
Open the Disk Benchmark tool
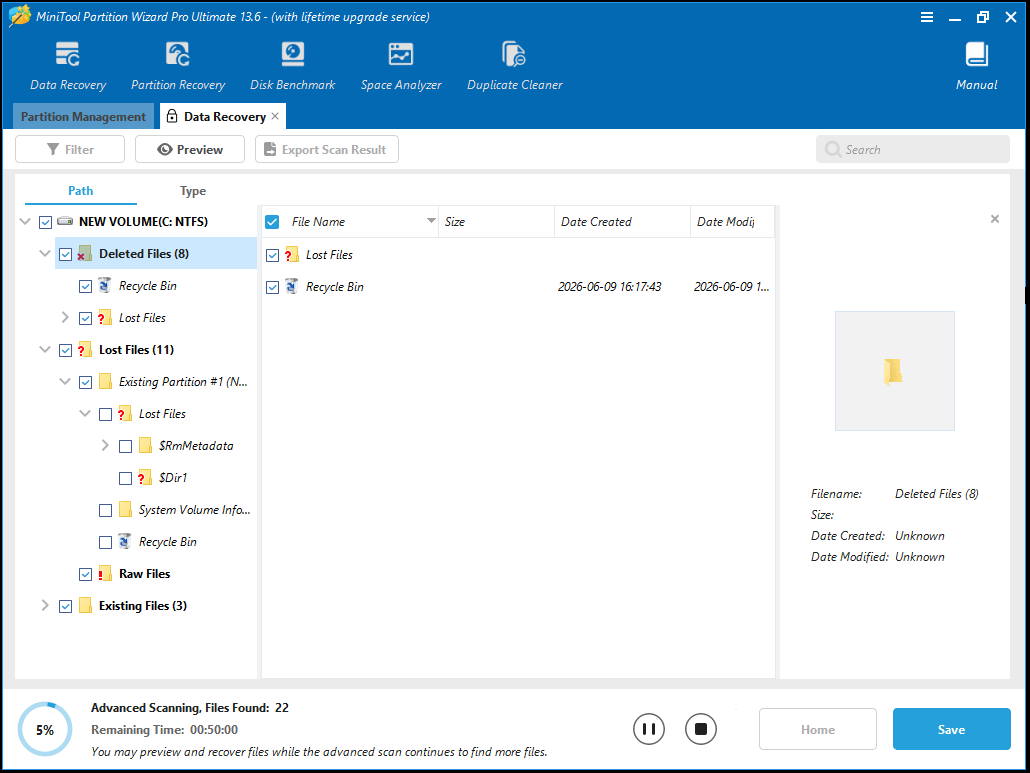pos(292,66)
